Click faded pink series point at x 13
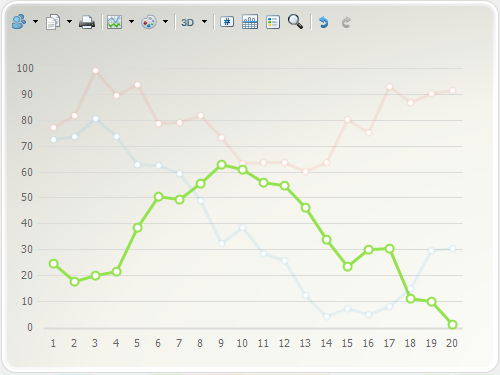This screenshot has width=500, height=375. pyautogui.click(x=305, y=172)
